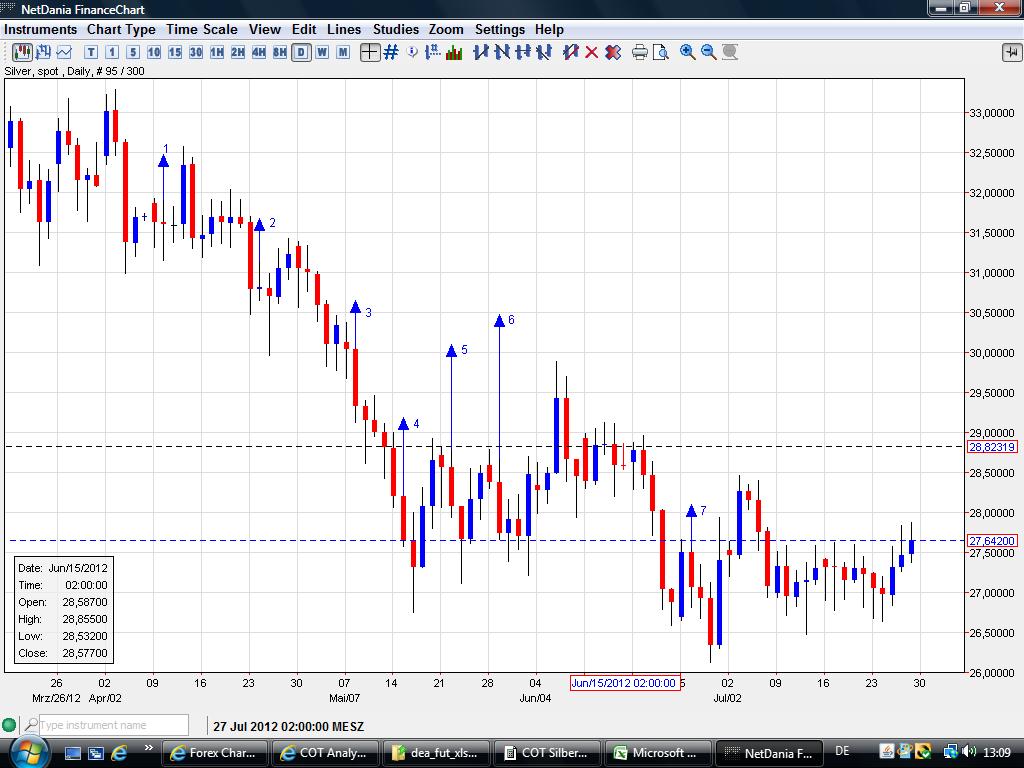The height and width of the screenshot is (768, 1024).
Task: Open the volume bars study icon
Action: point(454,52)
